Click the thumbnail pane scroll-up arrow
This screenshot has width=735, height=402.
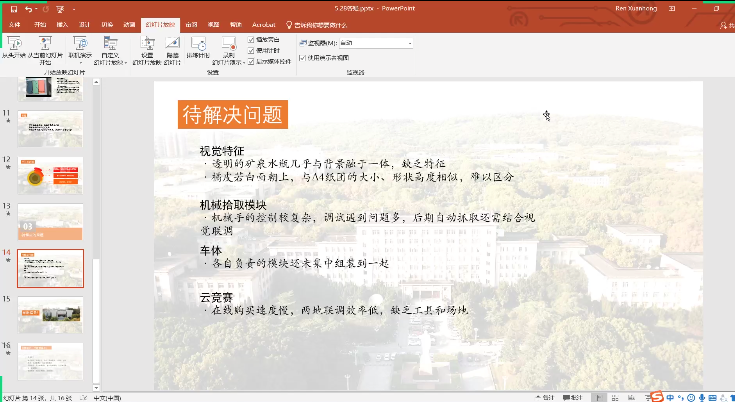(96, 82)
